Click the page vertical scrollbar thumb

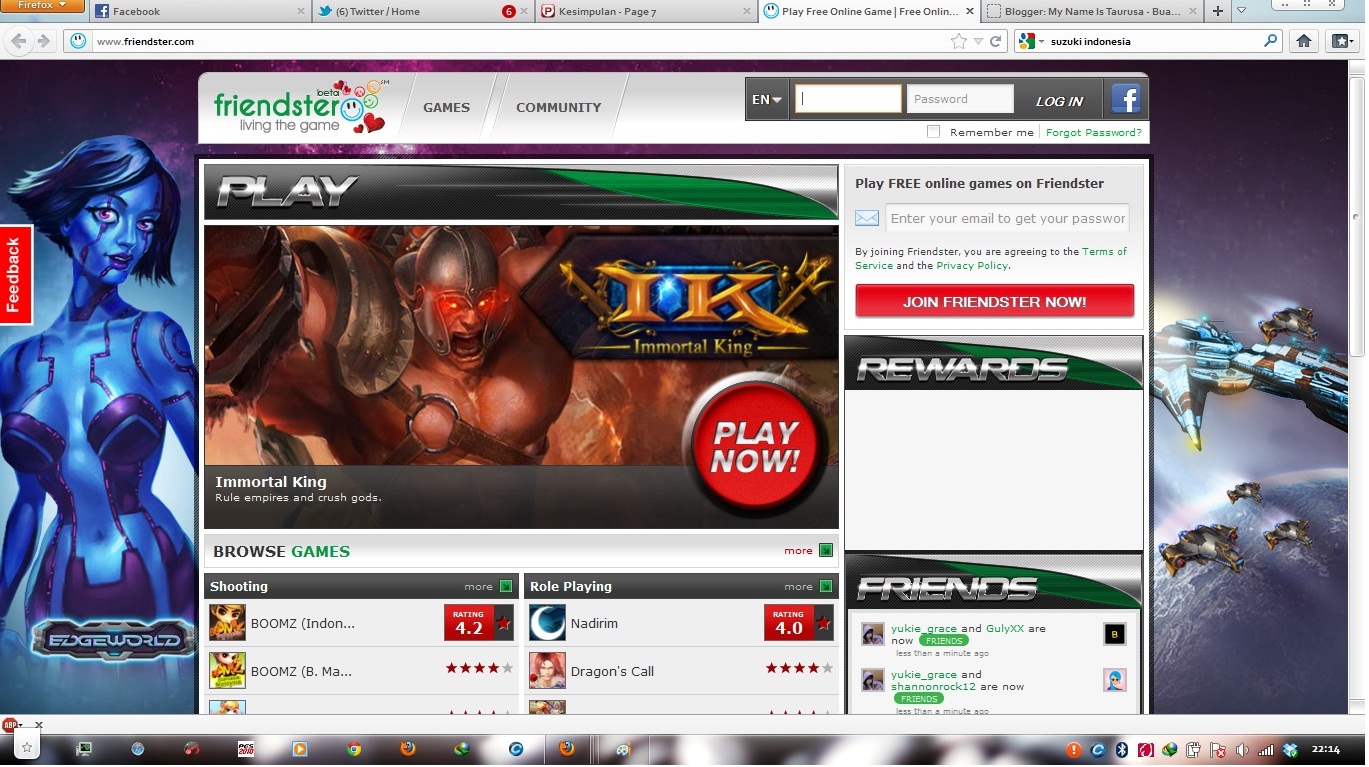tap(1357, 215)
